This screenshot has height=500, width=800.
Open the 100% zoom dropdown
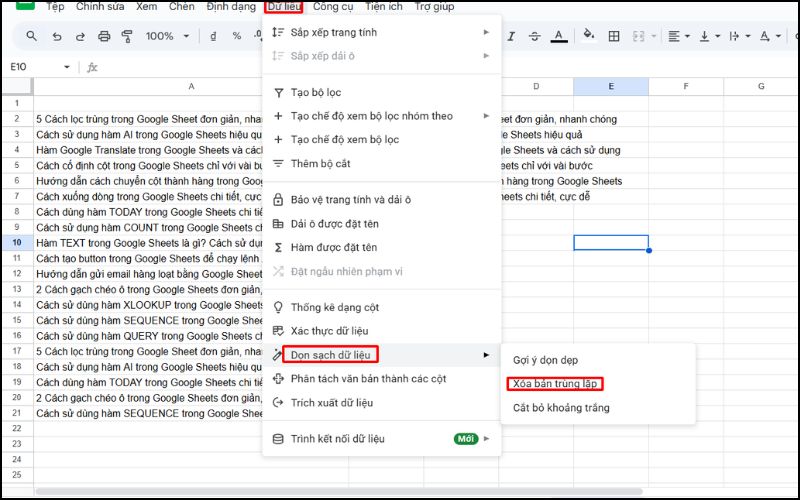click(x=166, y=36)
